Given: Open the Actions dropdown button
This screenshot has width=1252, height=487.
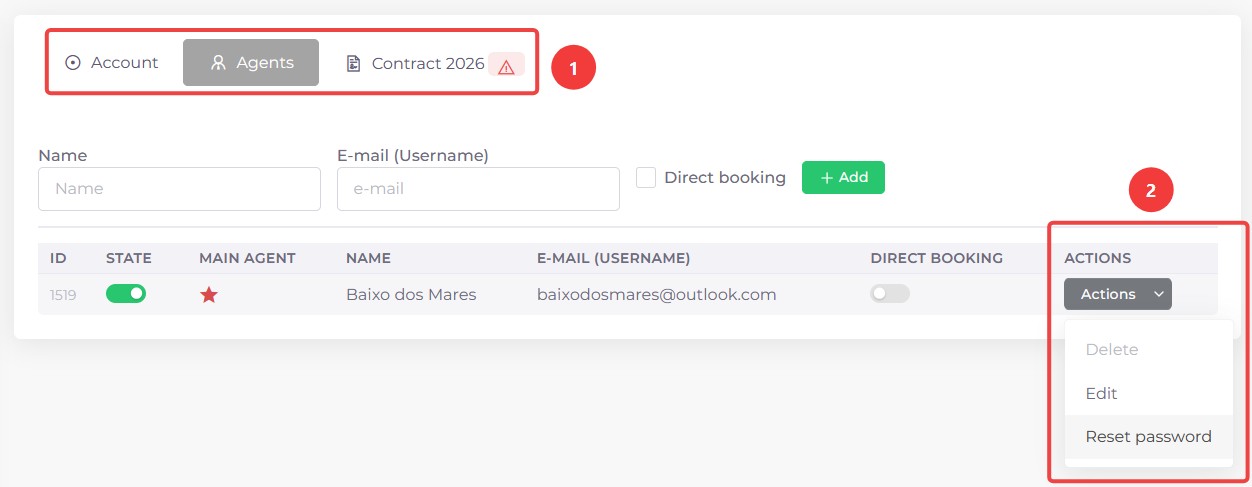Looking at the screenshot, I should coord(1118,294).
